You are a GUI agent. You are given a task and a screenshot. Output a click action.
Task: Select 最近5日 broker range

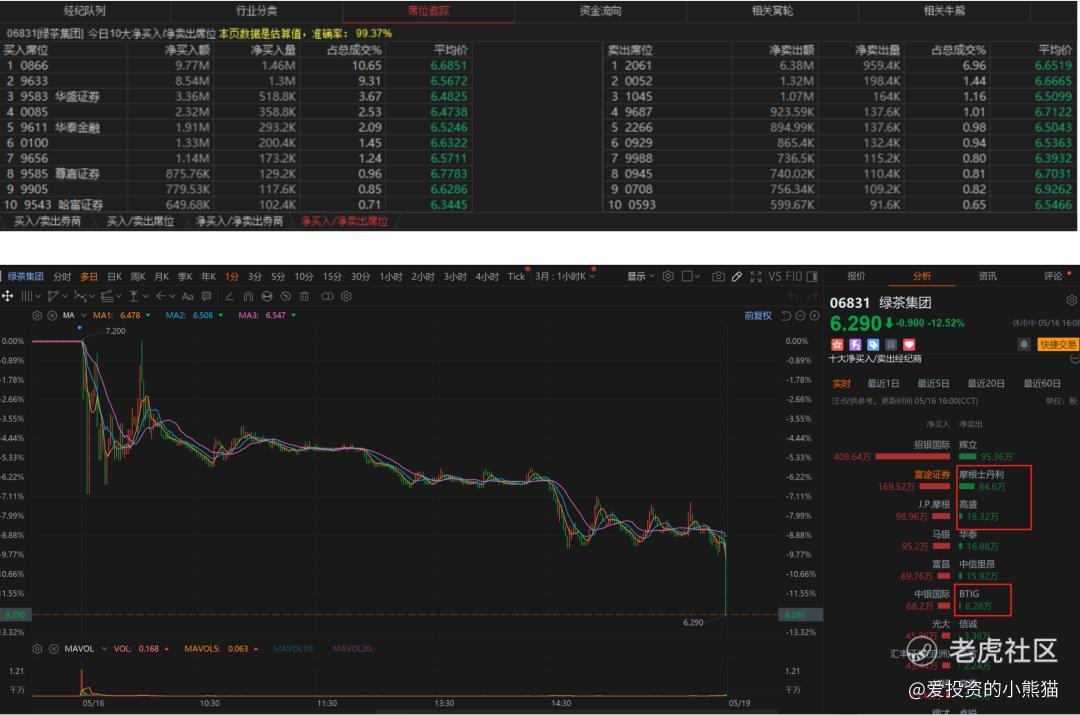[x=933, y=384]
